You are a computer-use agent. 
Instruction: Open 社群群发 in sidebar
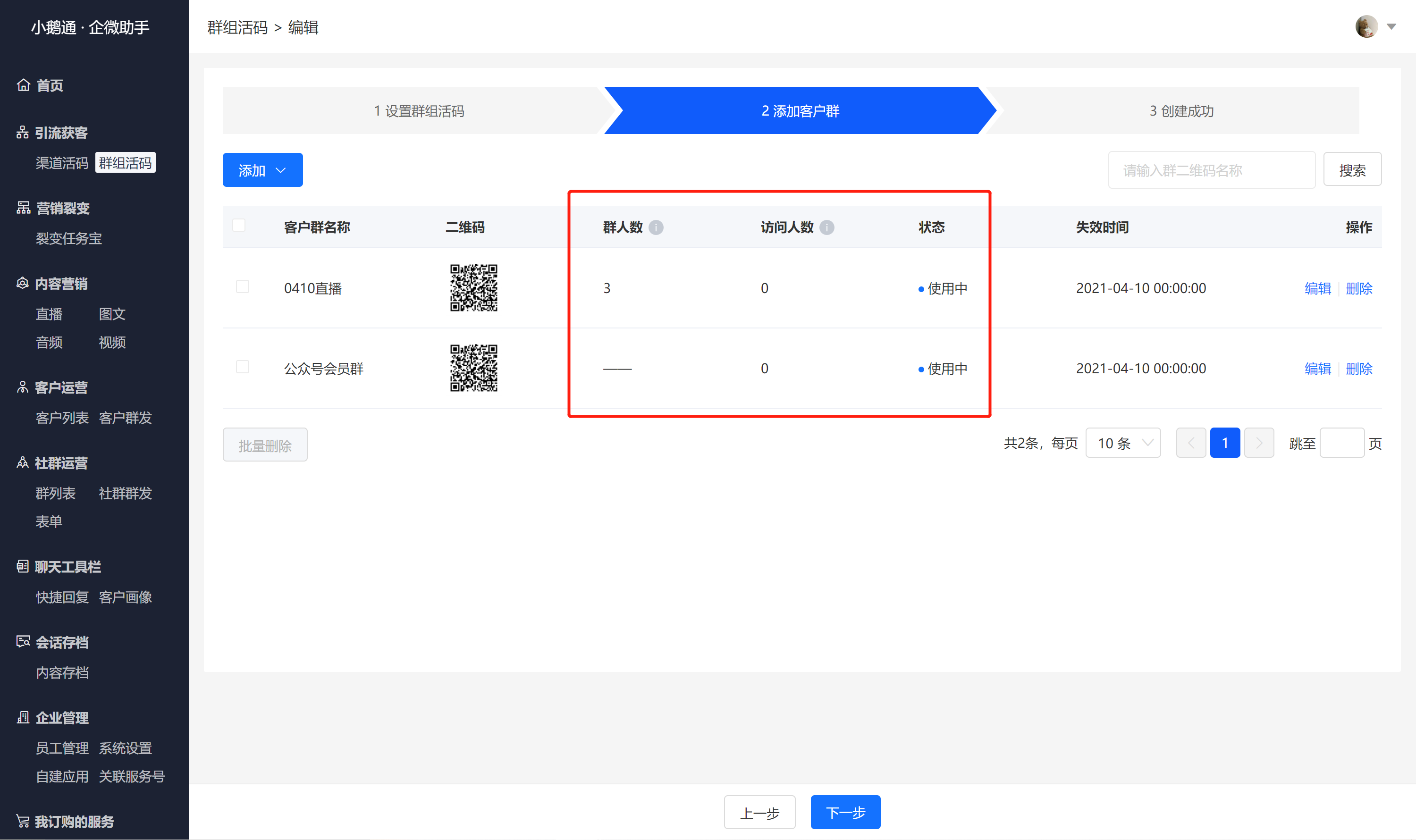tap(125, 493)
